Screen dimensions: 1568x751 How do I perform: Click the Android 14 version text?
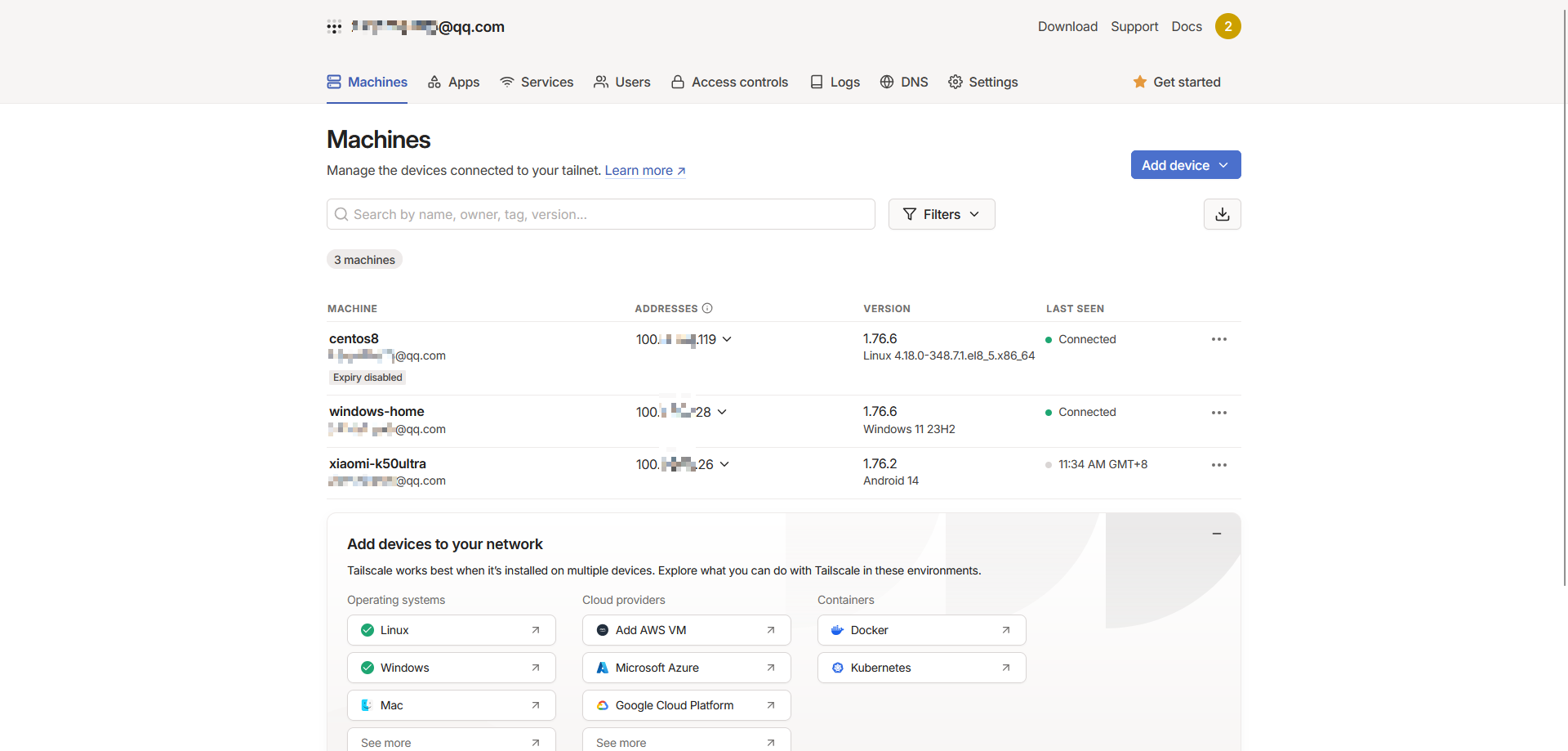pos(891,481)
